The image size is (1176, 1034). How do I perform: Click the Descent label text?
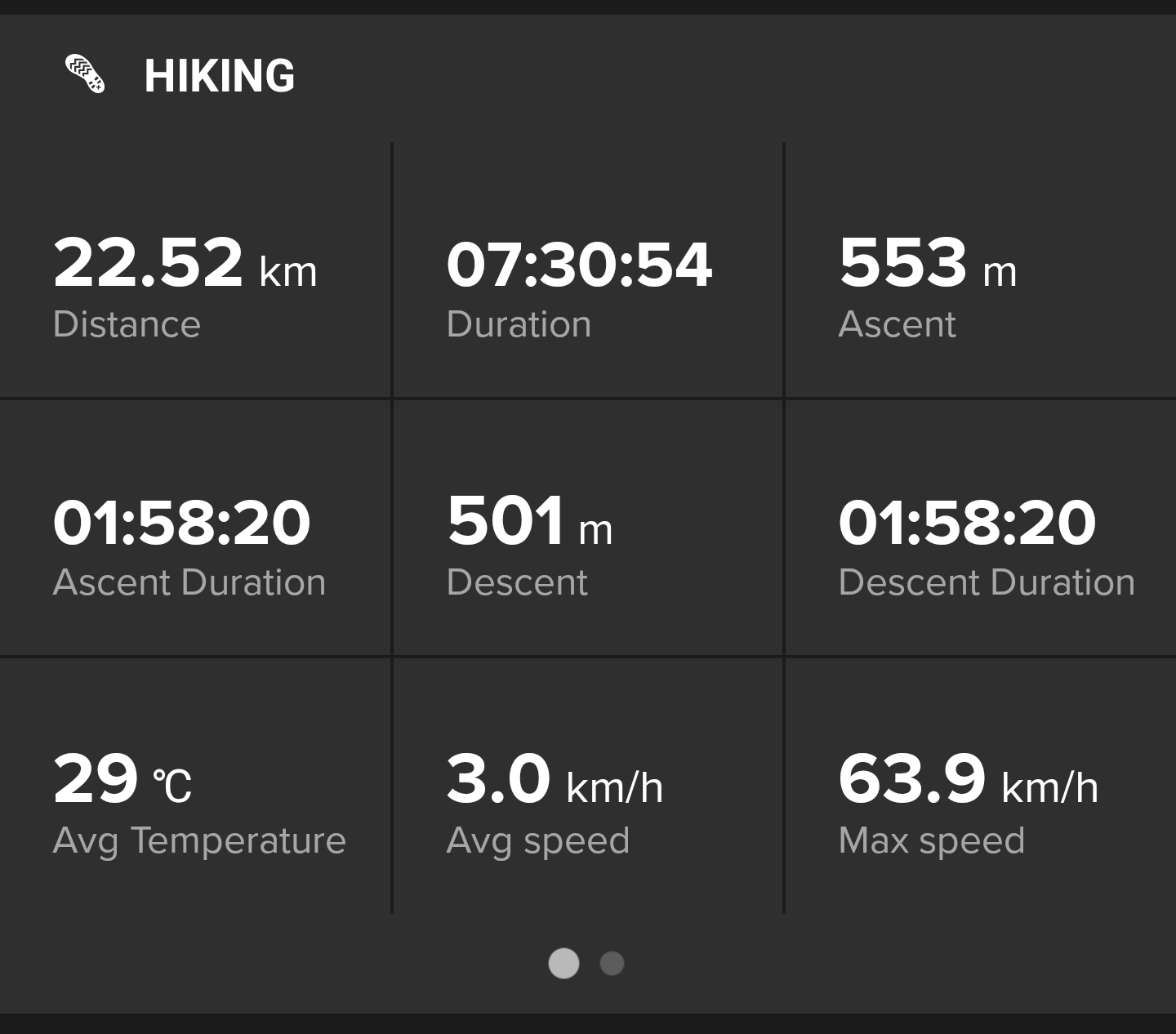tap(517, 582)
